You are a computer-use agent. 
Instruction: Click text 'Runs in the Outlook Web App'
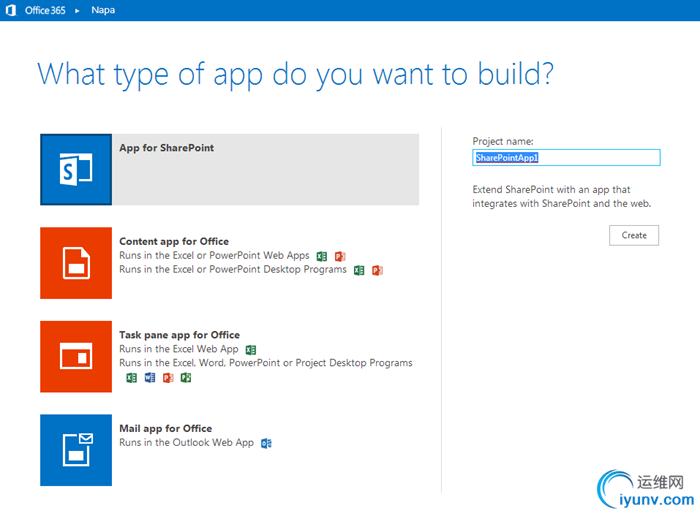pos(186,442)
